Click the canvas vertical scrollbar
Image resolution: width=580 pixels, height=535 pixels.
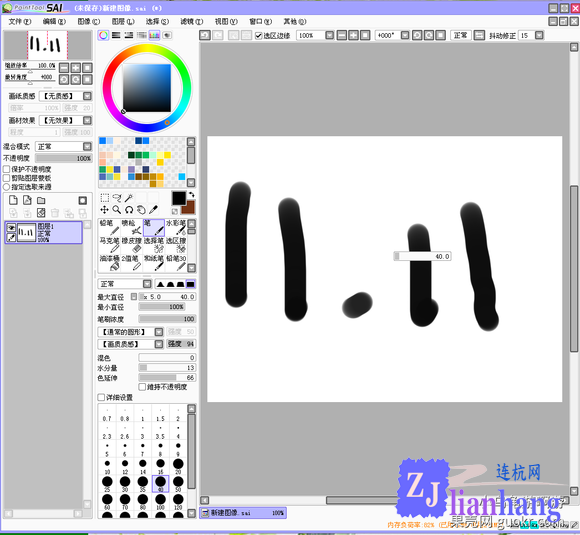point(574,269)
